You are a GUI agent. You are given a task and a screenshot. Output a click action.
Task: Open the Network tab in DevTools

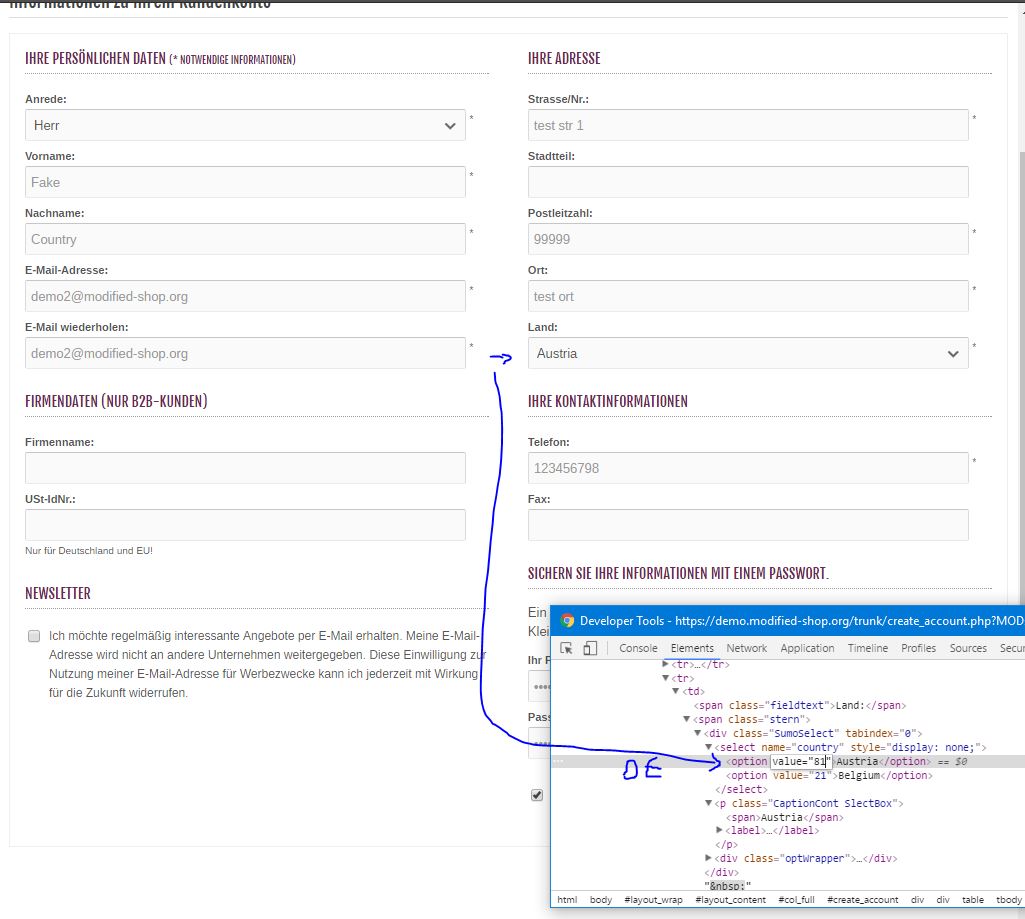point(746,648)
